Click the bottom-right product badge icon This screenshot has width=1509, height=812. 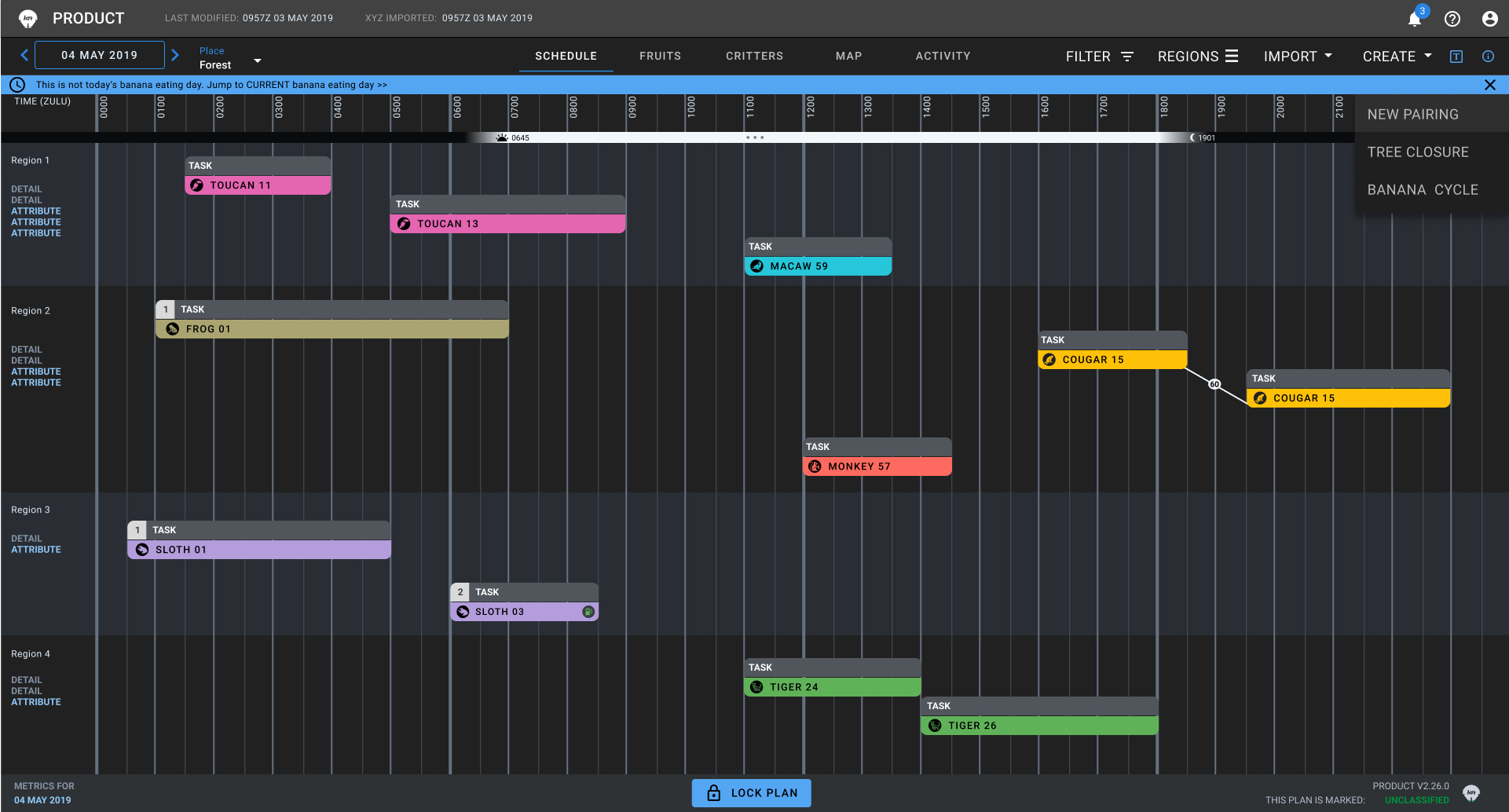click(1471, 792)
